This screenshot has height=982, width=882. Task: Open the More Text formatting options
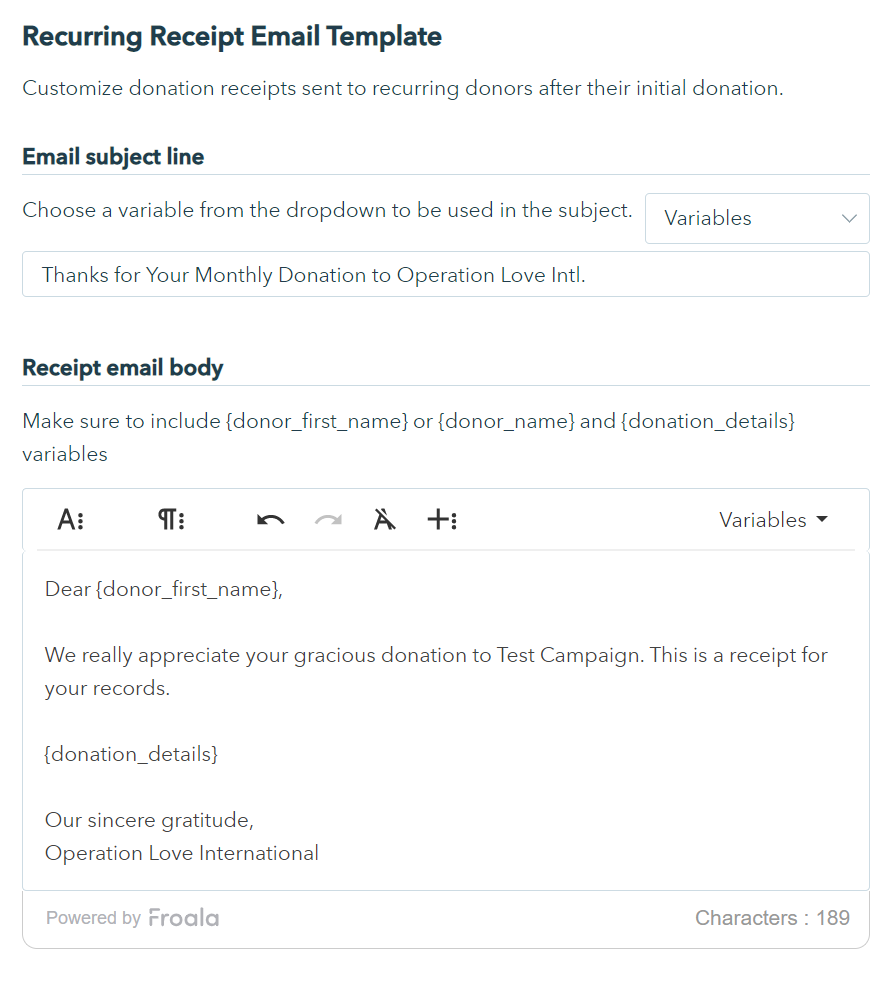(70, 520)
